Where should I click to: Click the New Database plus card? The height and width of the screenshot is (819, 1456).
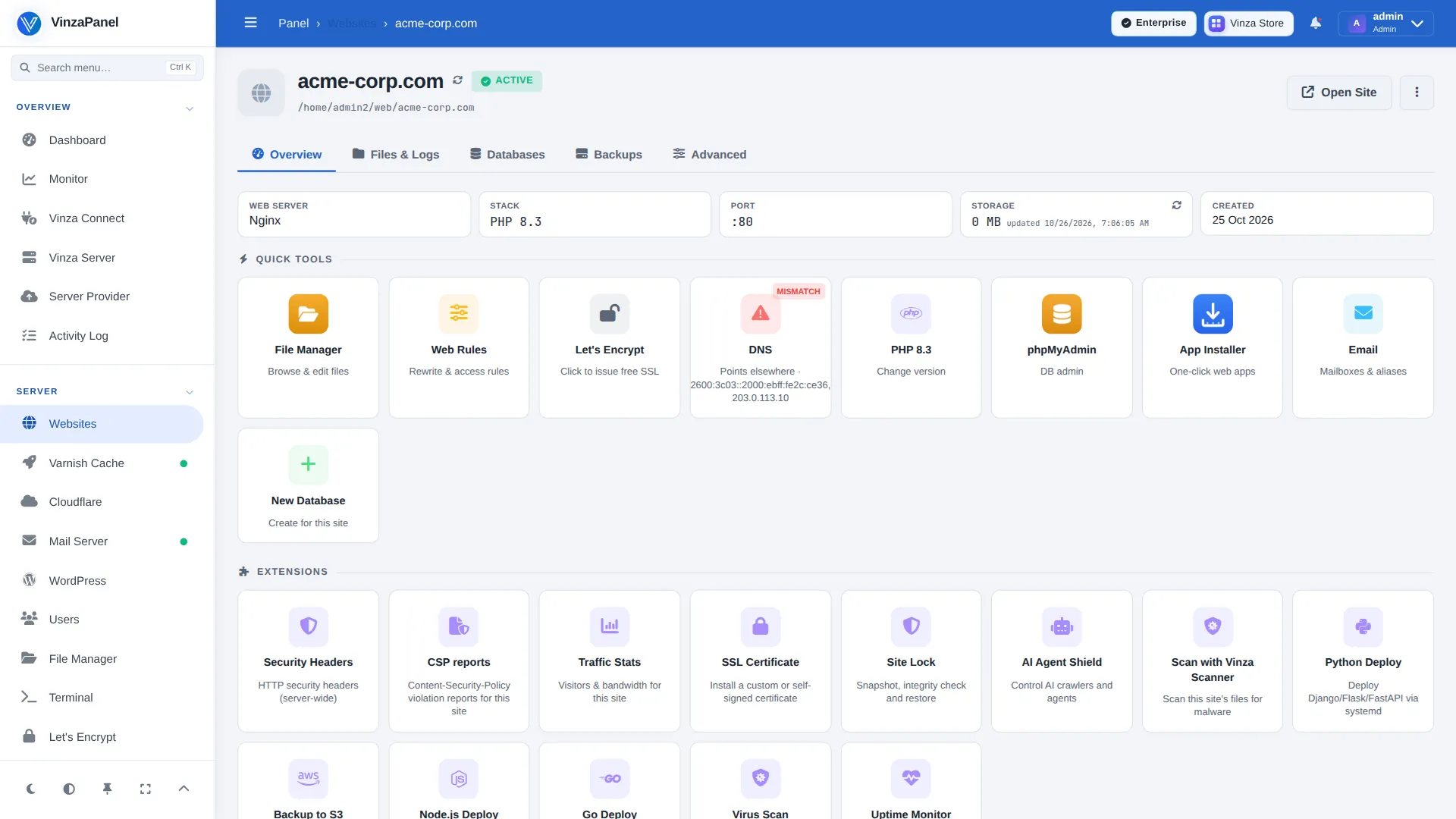click(308, 485)
